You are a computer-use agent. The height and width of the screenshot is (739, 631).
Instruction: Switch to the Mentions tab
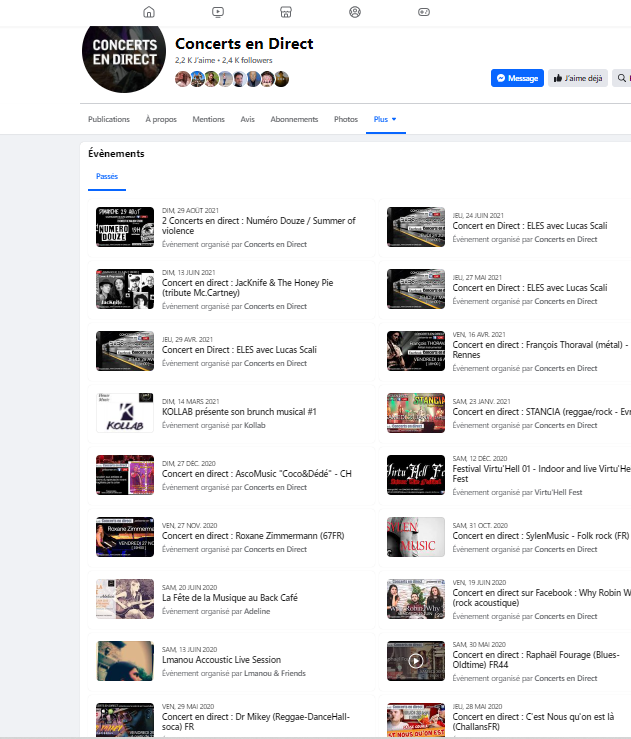[208, 119]
